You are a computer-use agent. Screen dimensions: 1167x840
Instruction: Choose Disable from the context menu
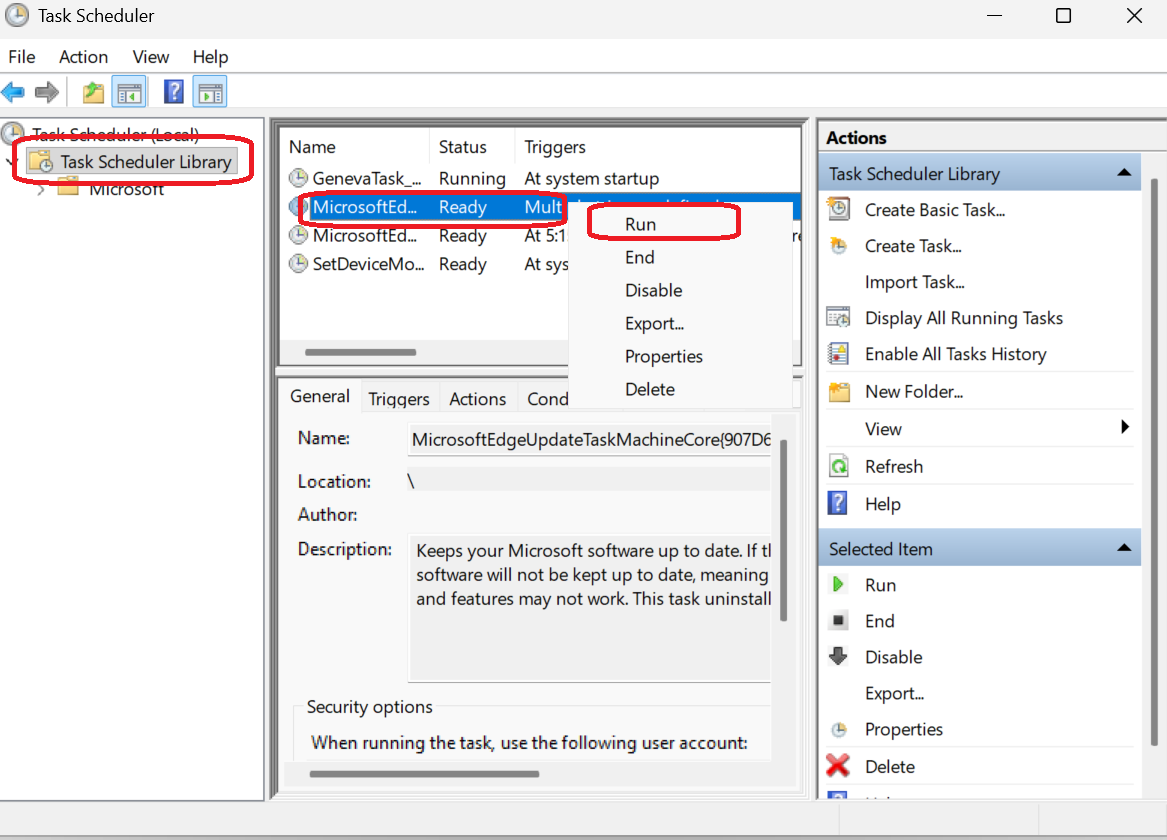pos(653,290)
